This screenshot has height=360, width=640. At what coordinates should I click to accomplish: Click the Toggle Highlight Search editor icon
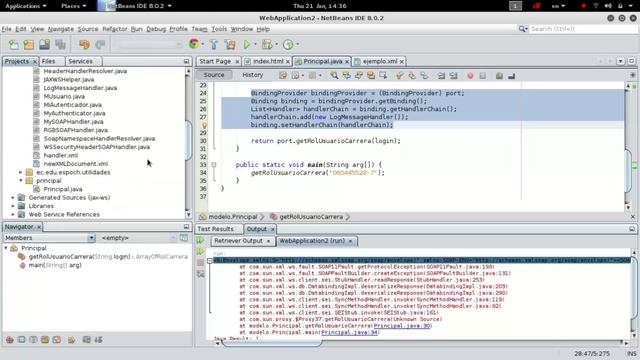[371, 76]
